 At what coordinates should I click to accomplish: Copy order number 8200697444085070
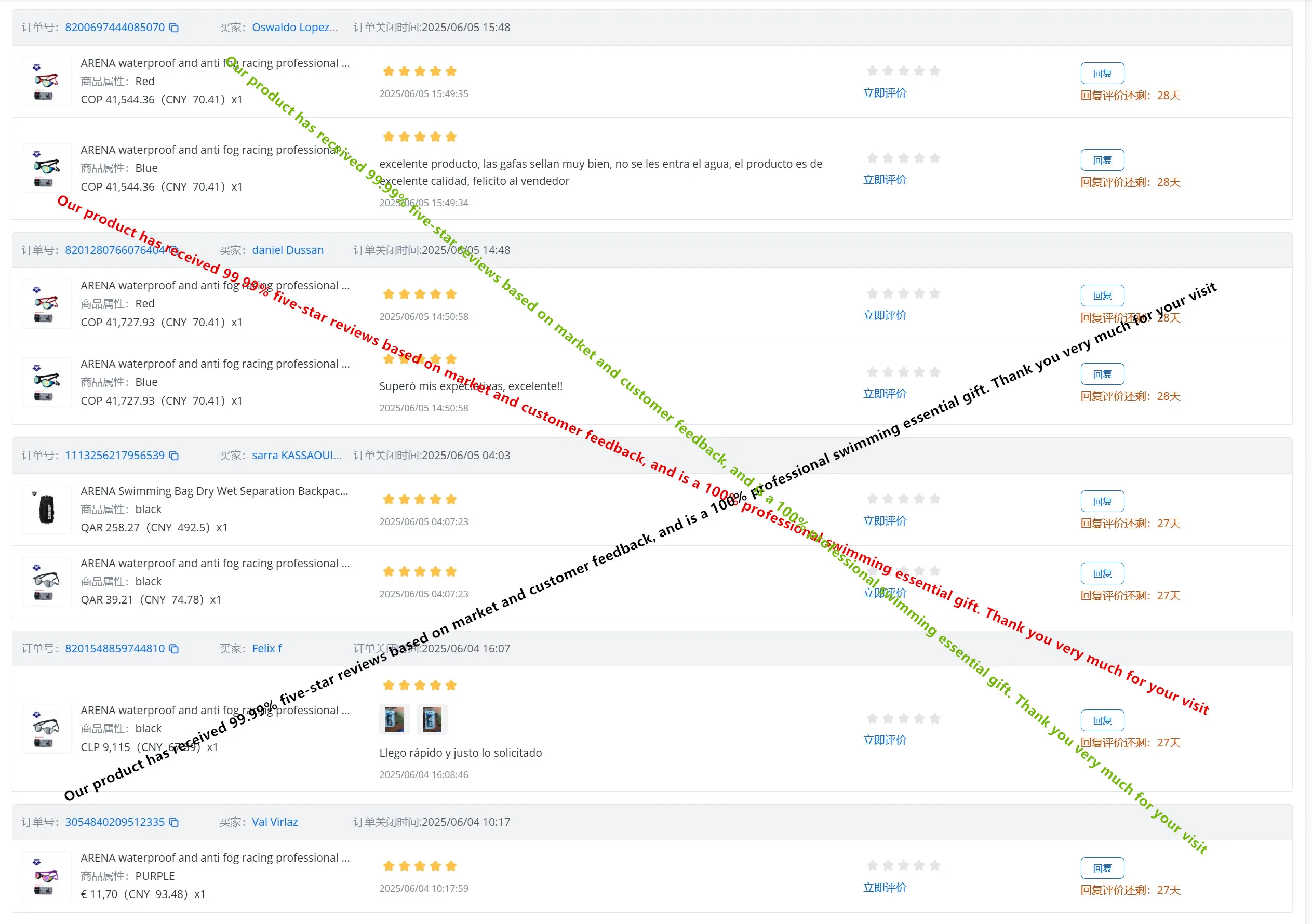tap(173, 28)
